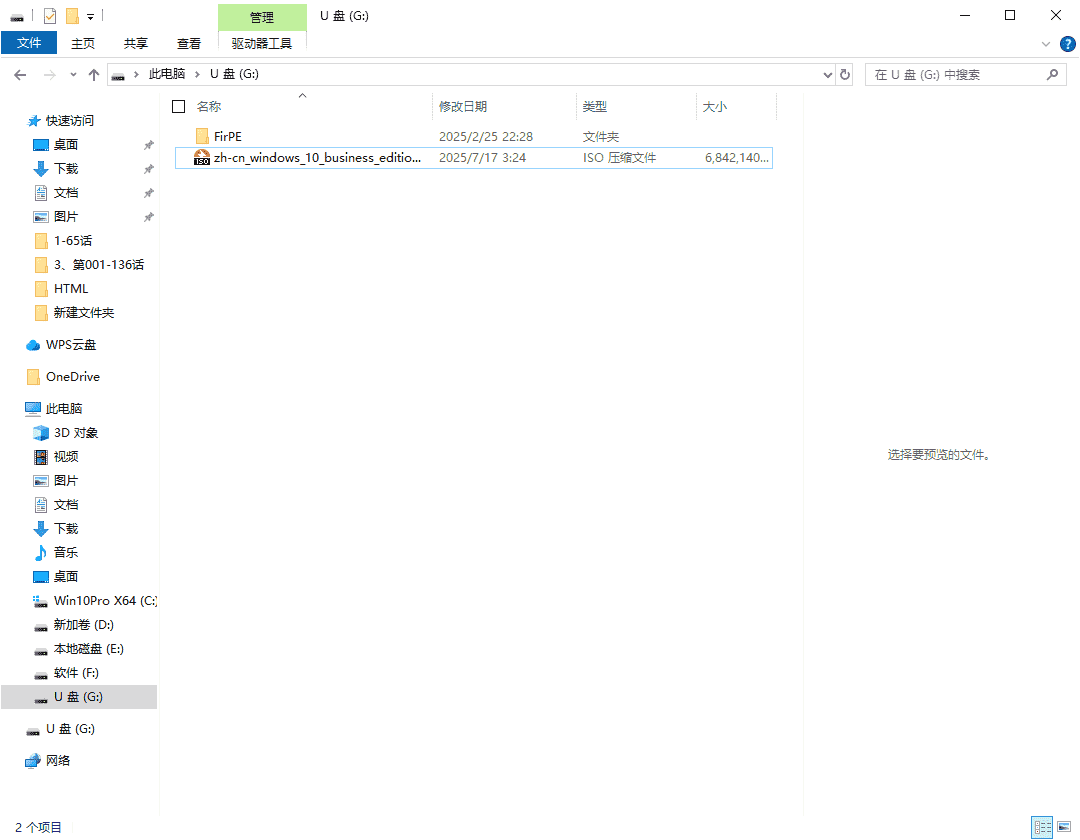Open the Help question mark icon
1080x840 pixels.
coord(1067,44)
